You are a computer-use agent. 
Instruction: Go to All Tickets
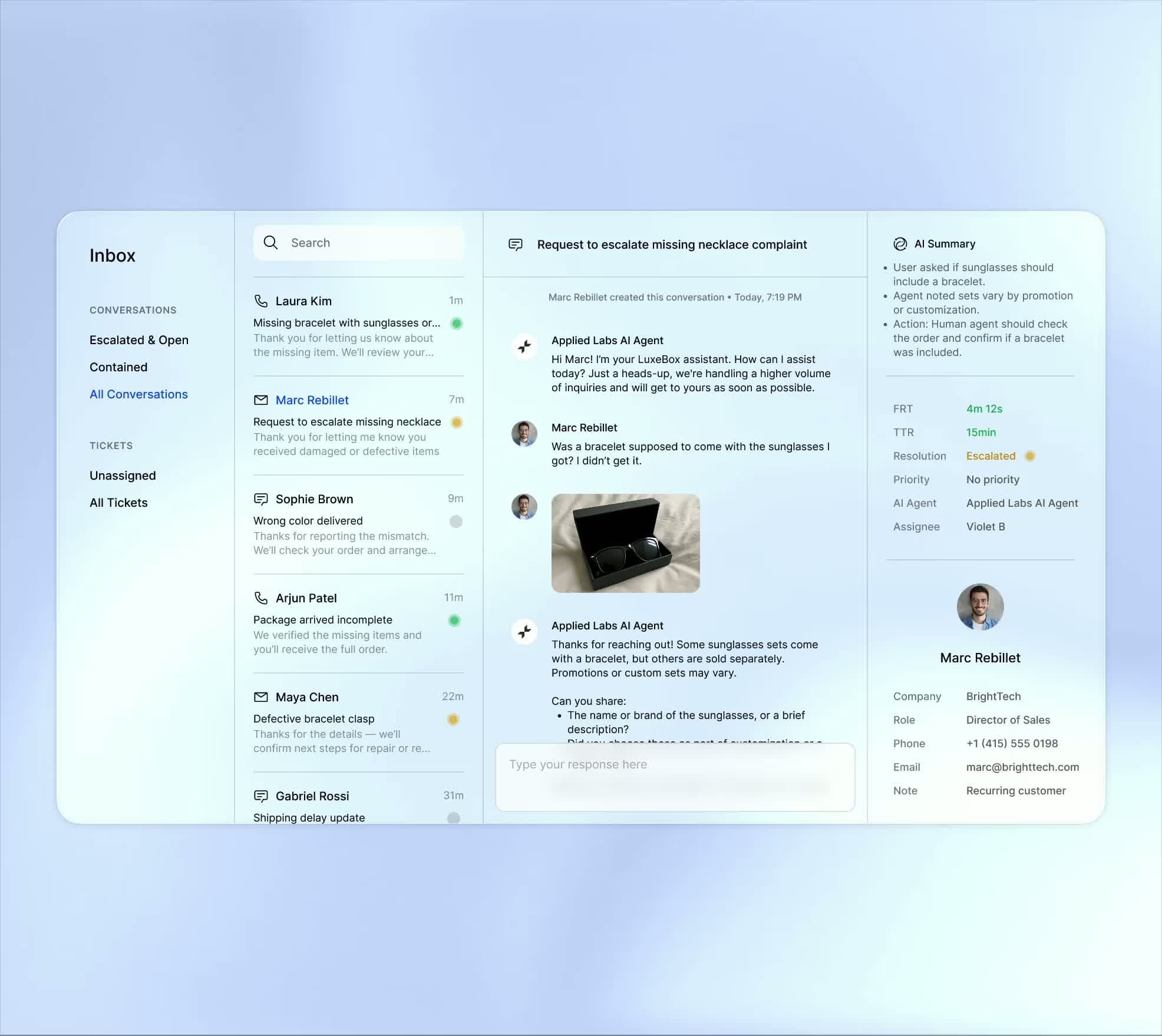[x=118, y=503]
